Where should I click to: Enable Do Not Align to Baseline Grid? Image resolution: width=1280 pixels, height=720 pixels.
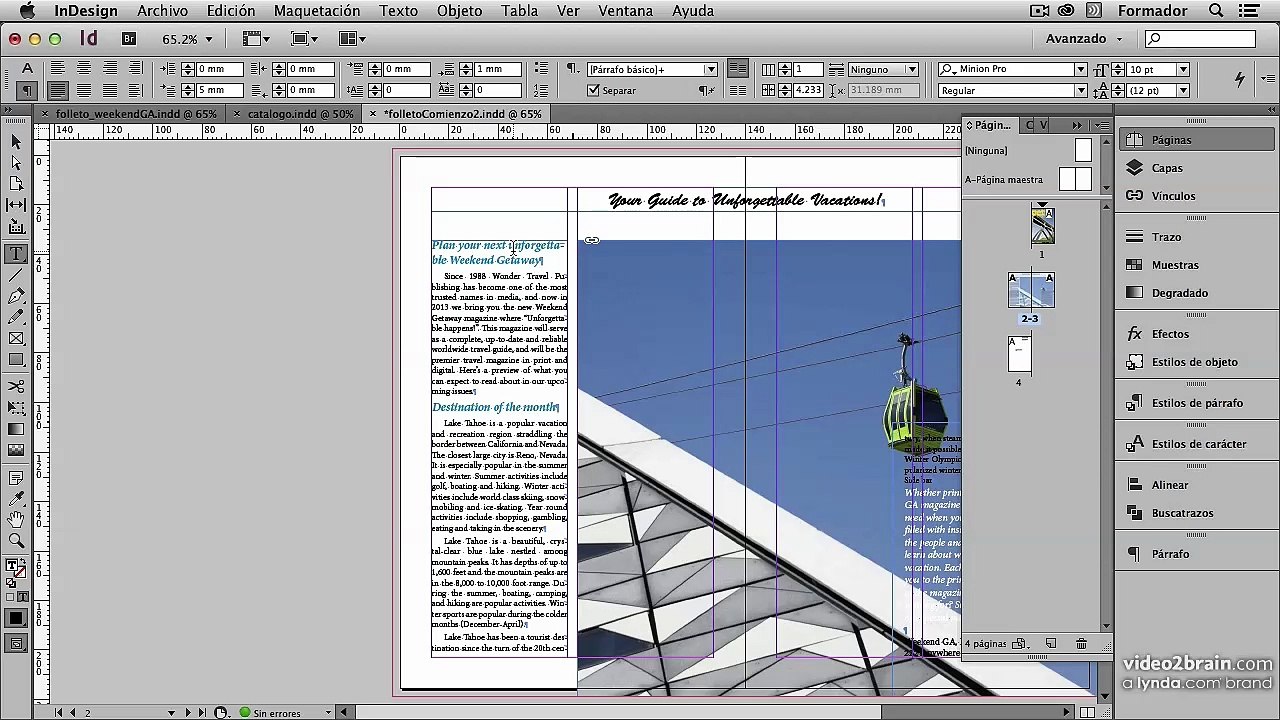pyautogui.click(x=737, y=69)
